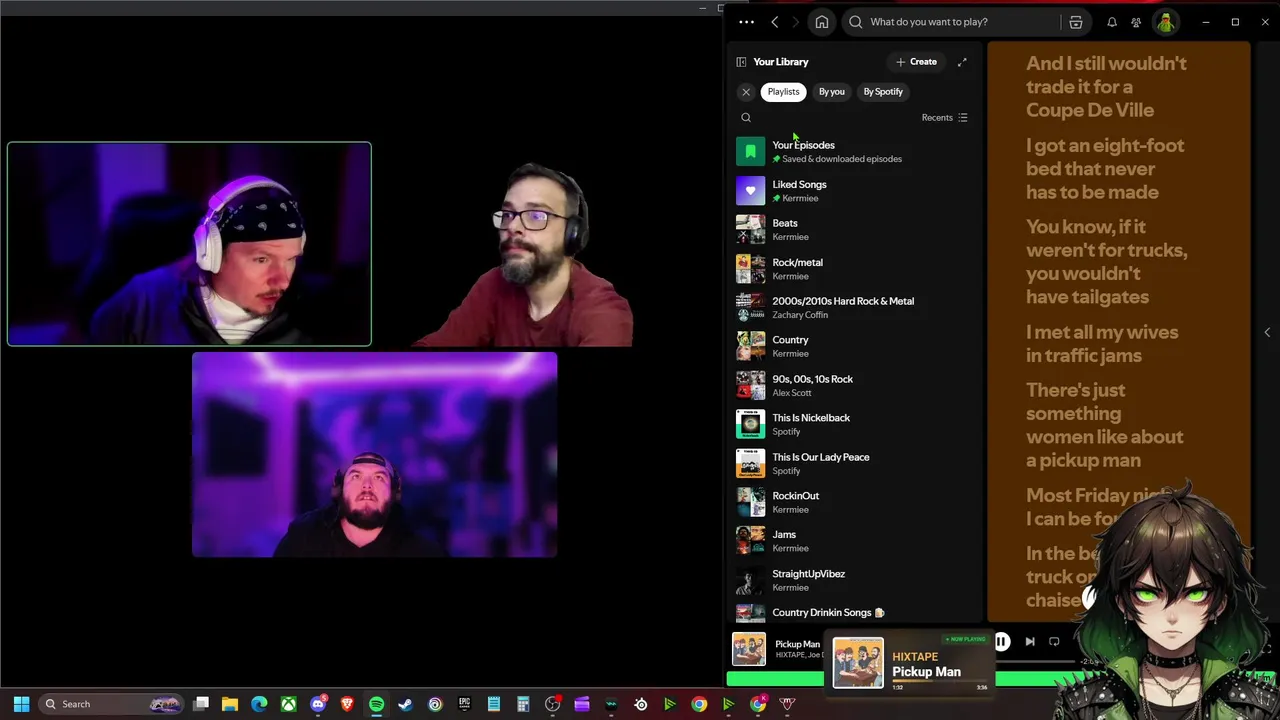Open the What's New notifications bell
The height and width of the screenshot is (720, 1280).
pos(1112,22)
